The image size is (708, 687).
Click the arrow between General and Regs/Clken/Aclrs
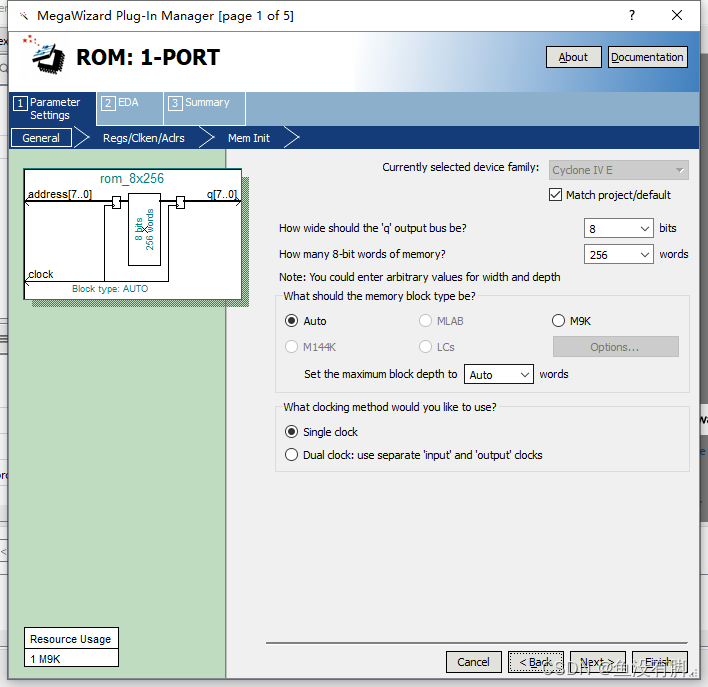[x=82, y=137]
